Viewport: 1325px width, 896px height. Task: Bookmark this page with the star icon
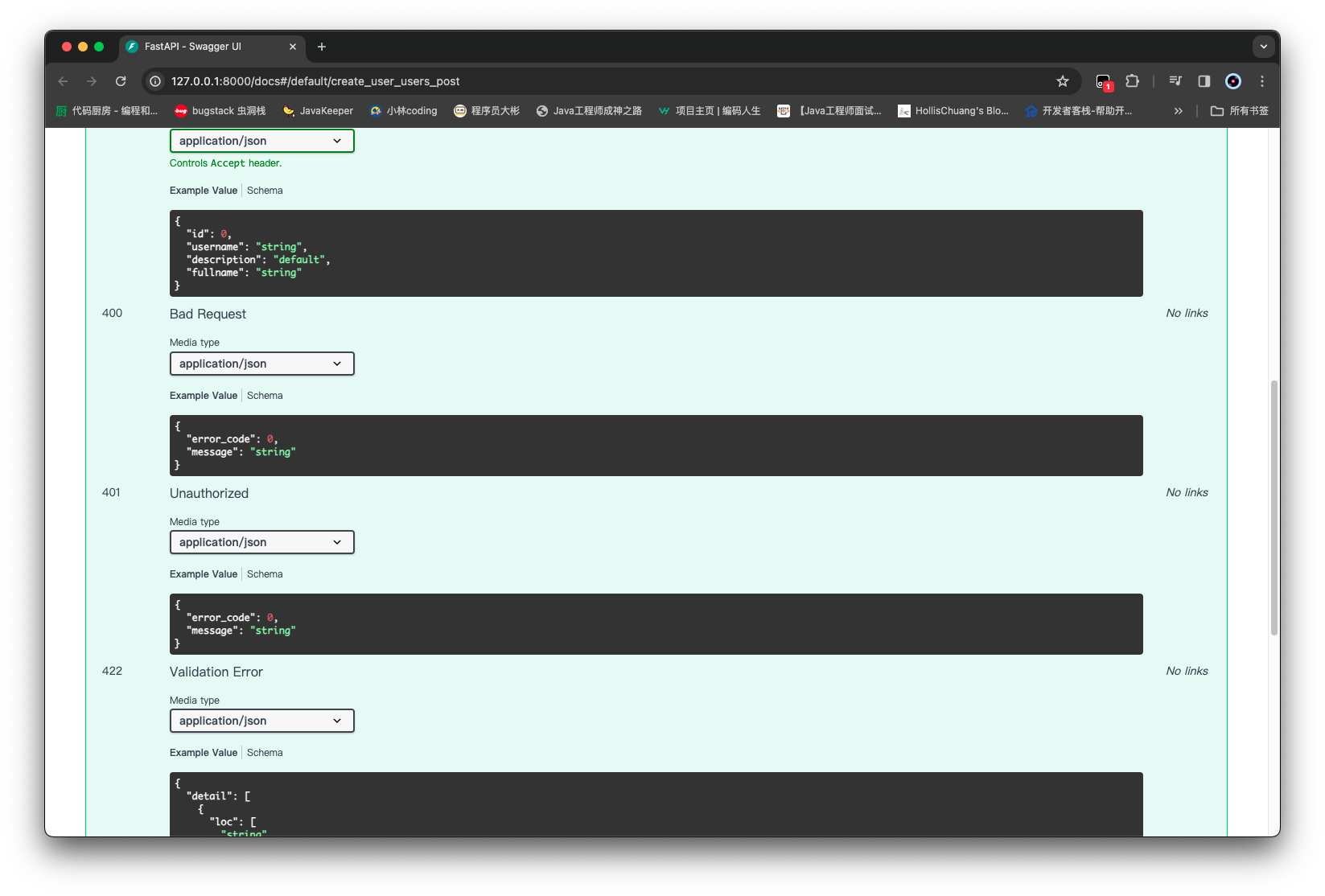click(x=1063, y=81)
